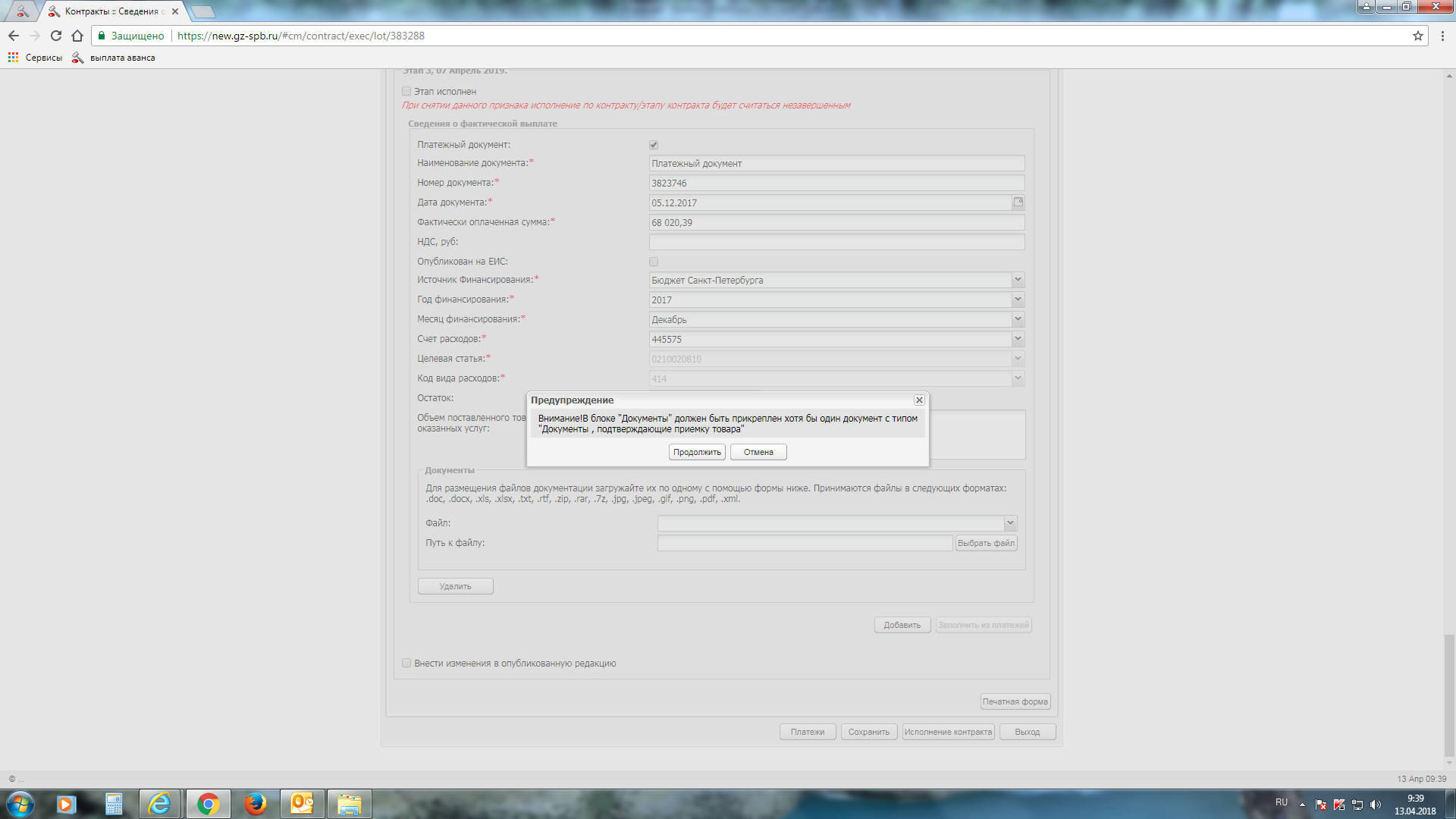
Task: Expand the Счет расходов dropdown
Action: 1018,339
